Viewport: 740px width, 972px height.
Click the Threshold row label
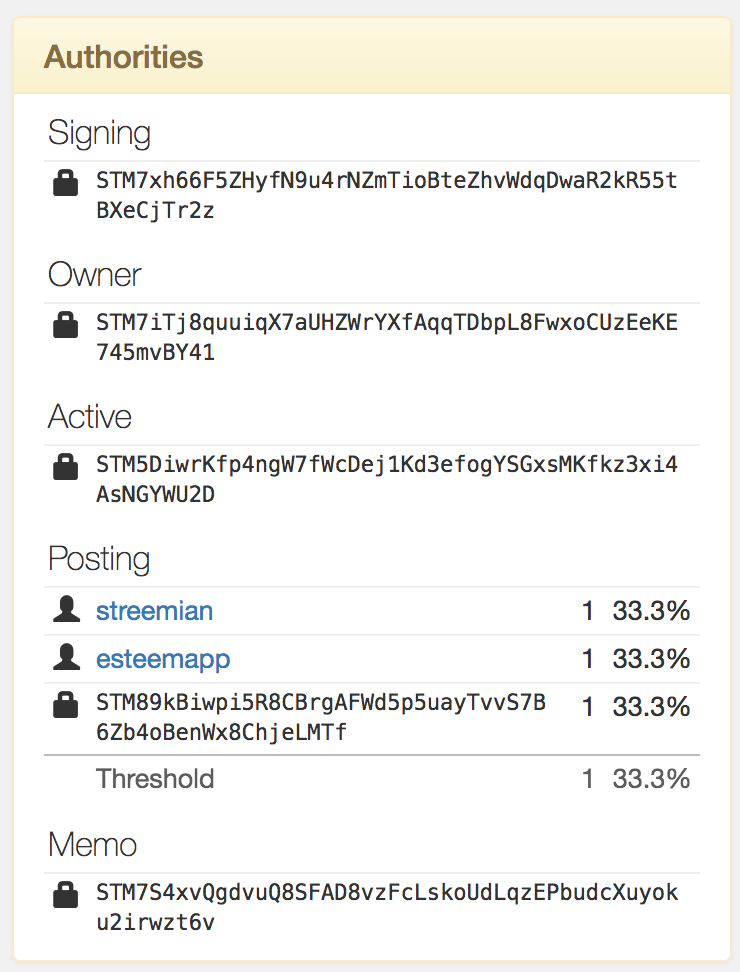pyautogui.click(x=155, y=778)
